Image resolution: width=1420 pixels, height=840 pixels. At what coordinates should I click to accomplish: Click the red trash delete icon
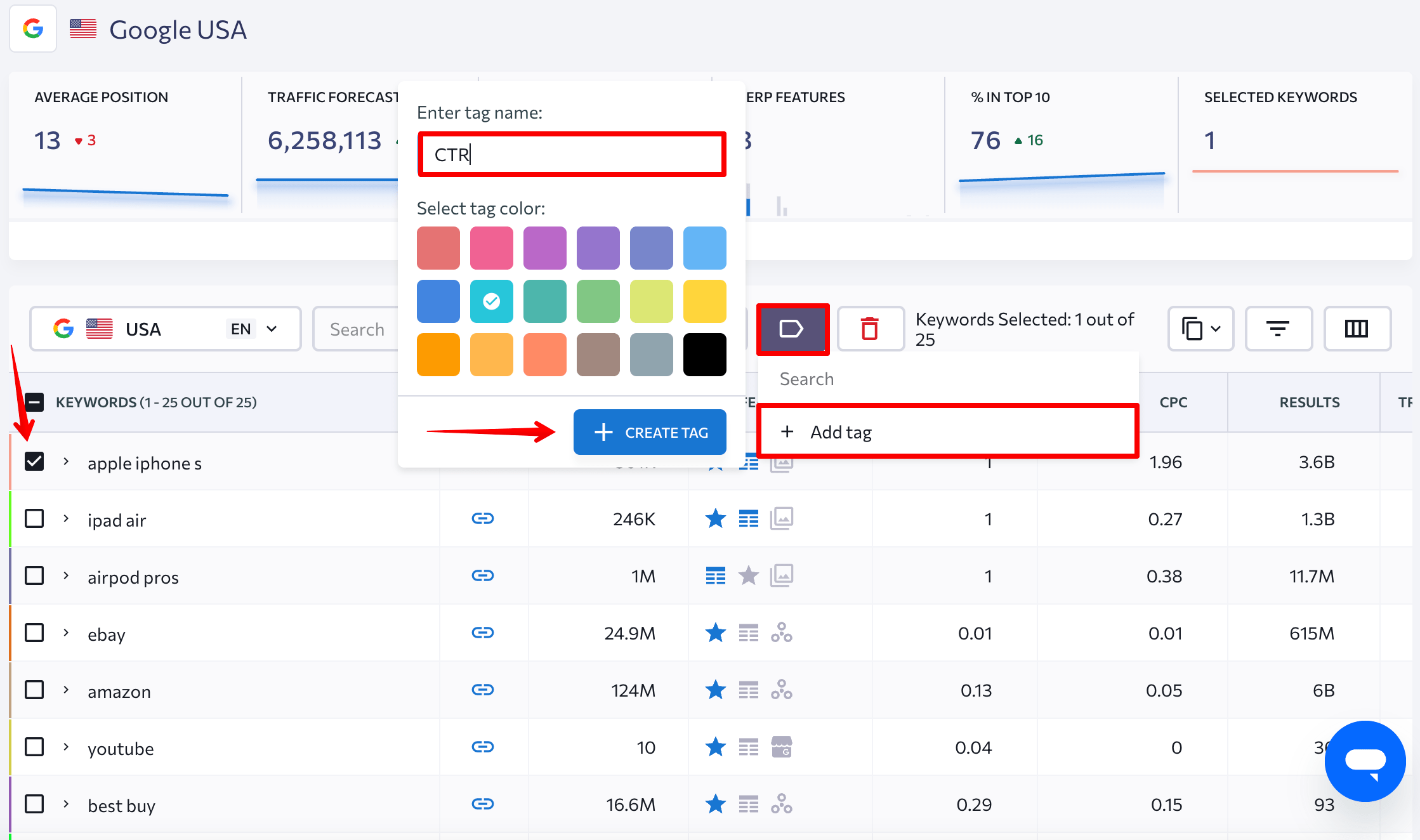click(x=870, y=329)
